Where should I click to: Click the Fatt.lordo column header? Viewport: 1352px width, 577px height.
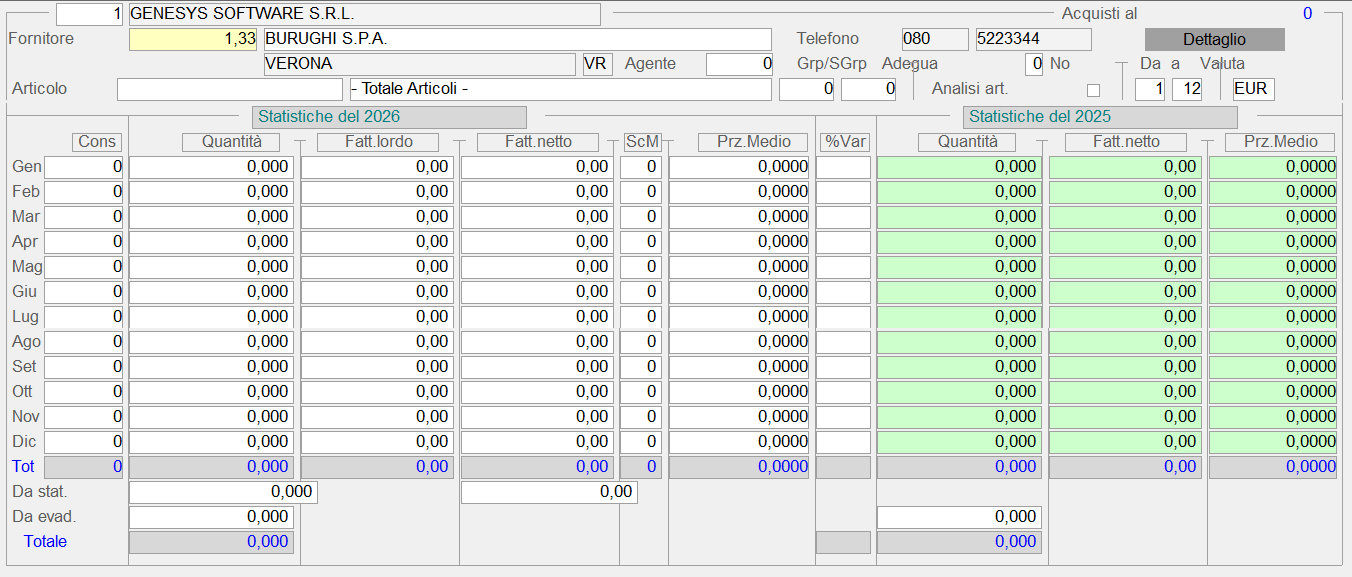pyautogui.click(x=378, y=142)
